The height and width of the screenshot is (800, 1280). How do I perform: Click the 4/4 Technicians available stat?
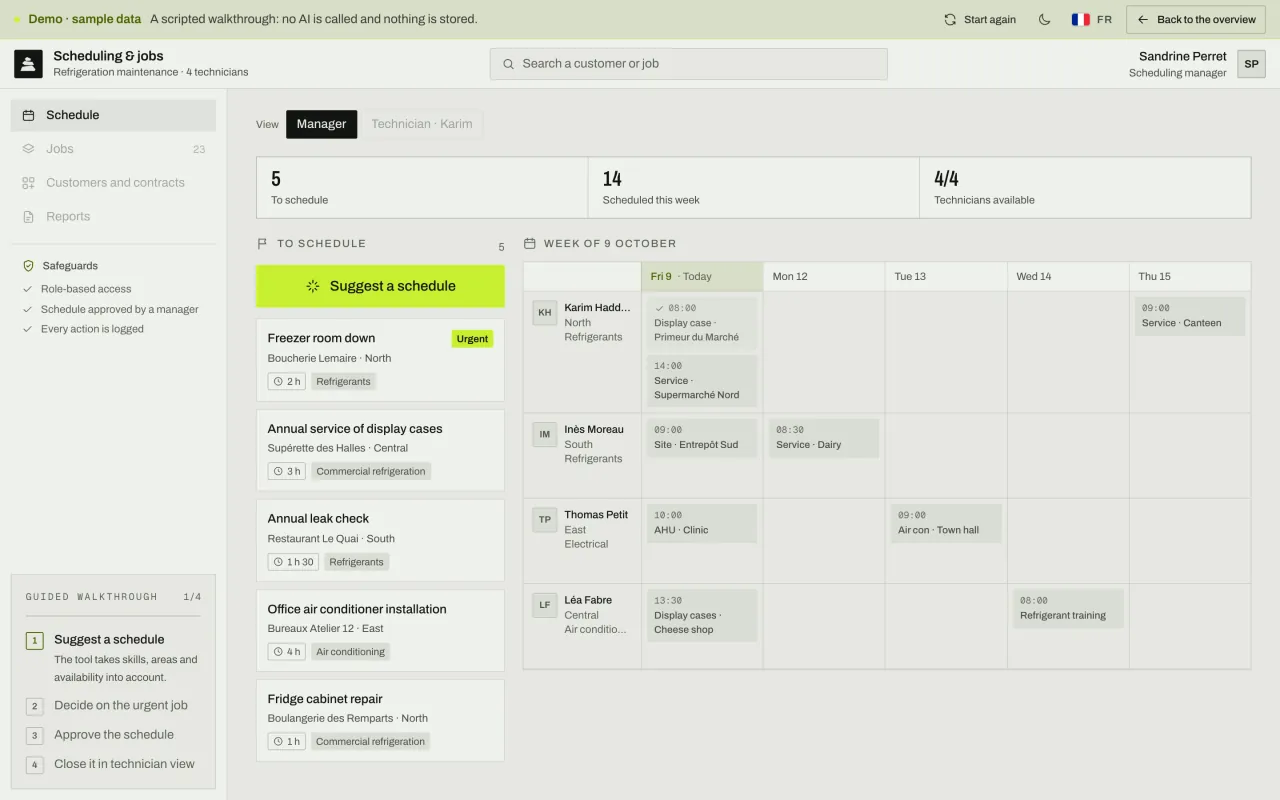tap(1085, 187)
